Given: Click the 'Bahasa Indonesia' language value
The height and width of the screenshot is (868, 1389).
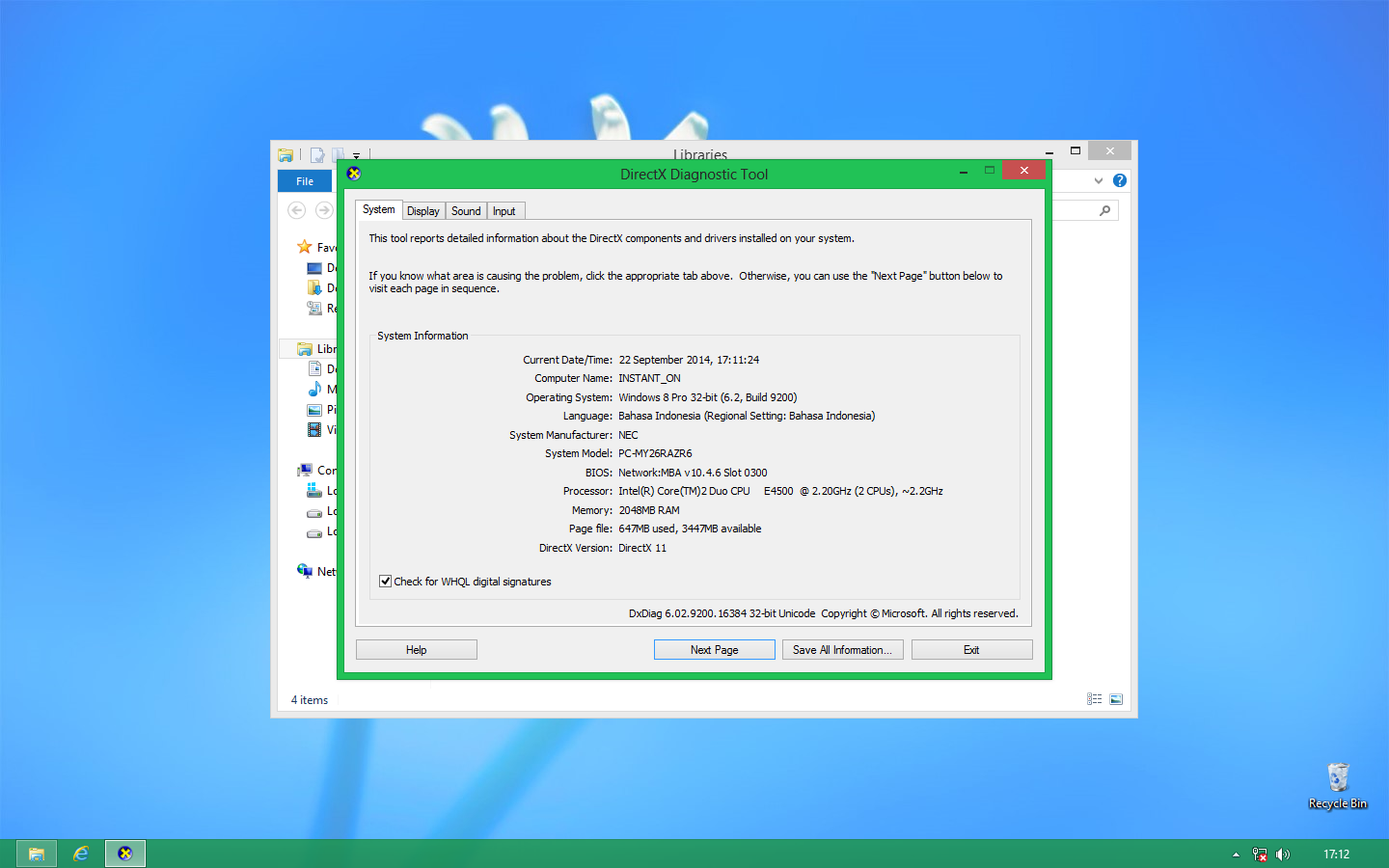Looking at the screenshot, I should (747, 416).
